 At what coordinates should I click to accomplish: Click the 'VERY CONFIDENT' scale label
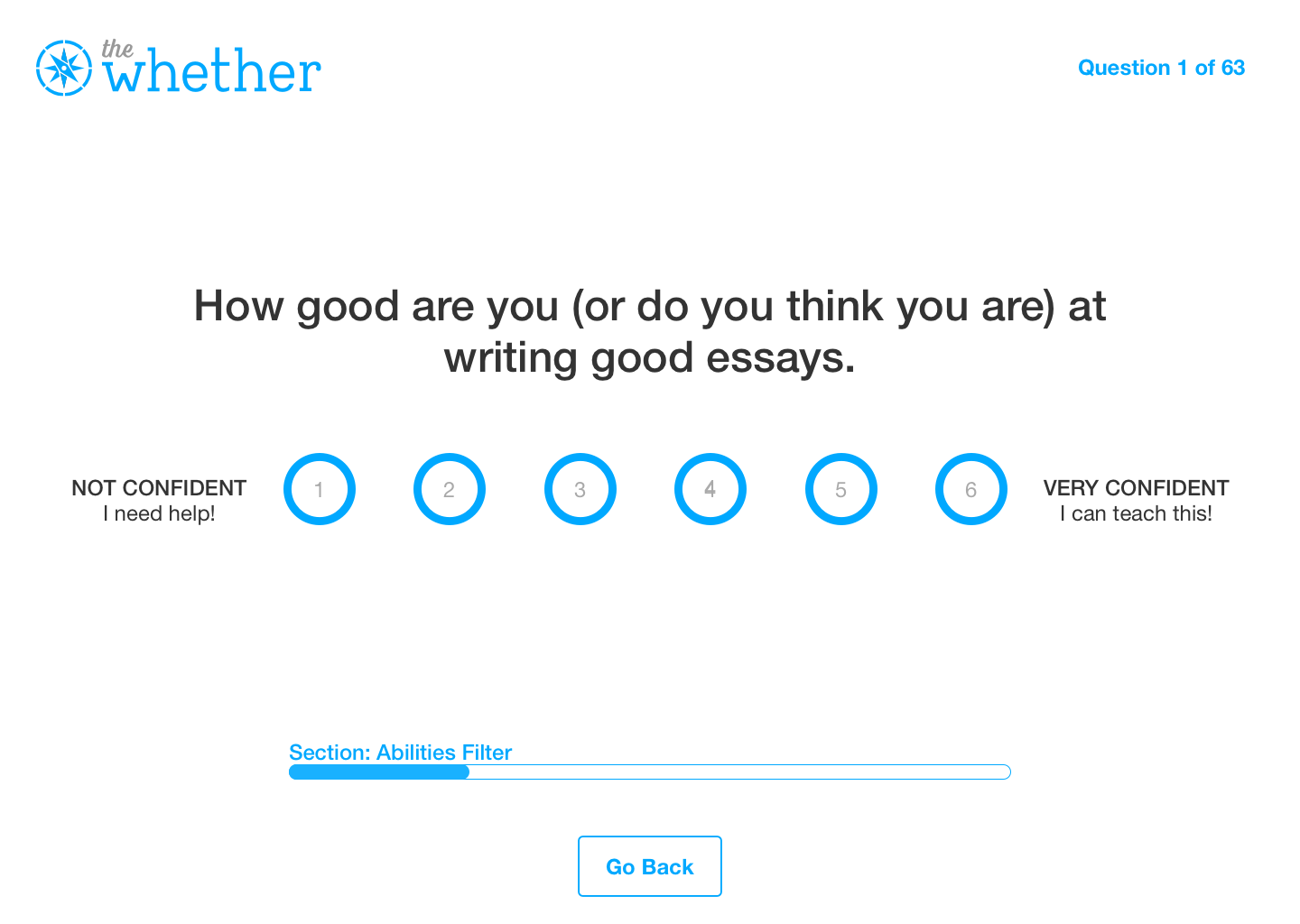(x=1136, y=488)
